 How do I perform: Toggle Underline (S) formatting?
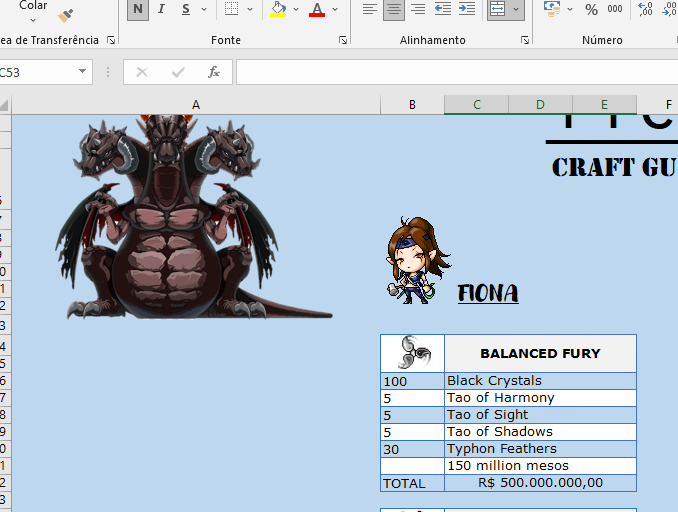click(x=186, y=9)
